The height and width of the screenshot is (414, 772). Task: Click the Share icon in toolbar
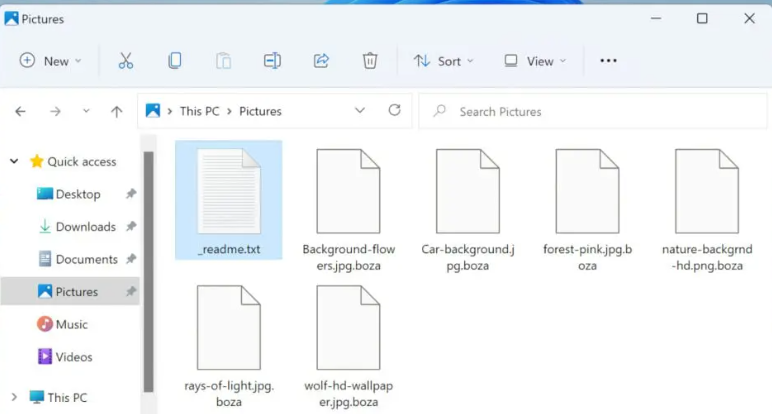tap(321, 61)
